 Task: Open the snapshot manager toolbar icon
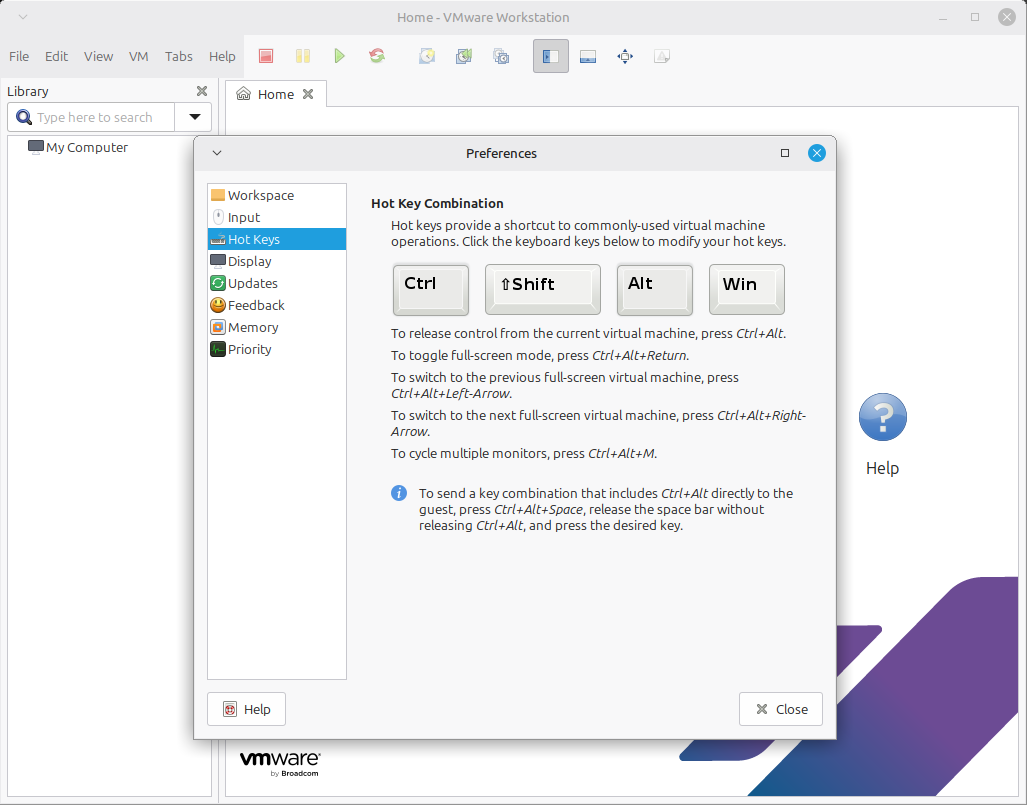tap(501, 56)
